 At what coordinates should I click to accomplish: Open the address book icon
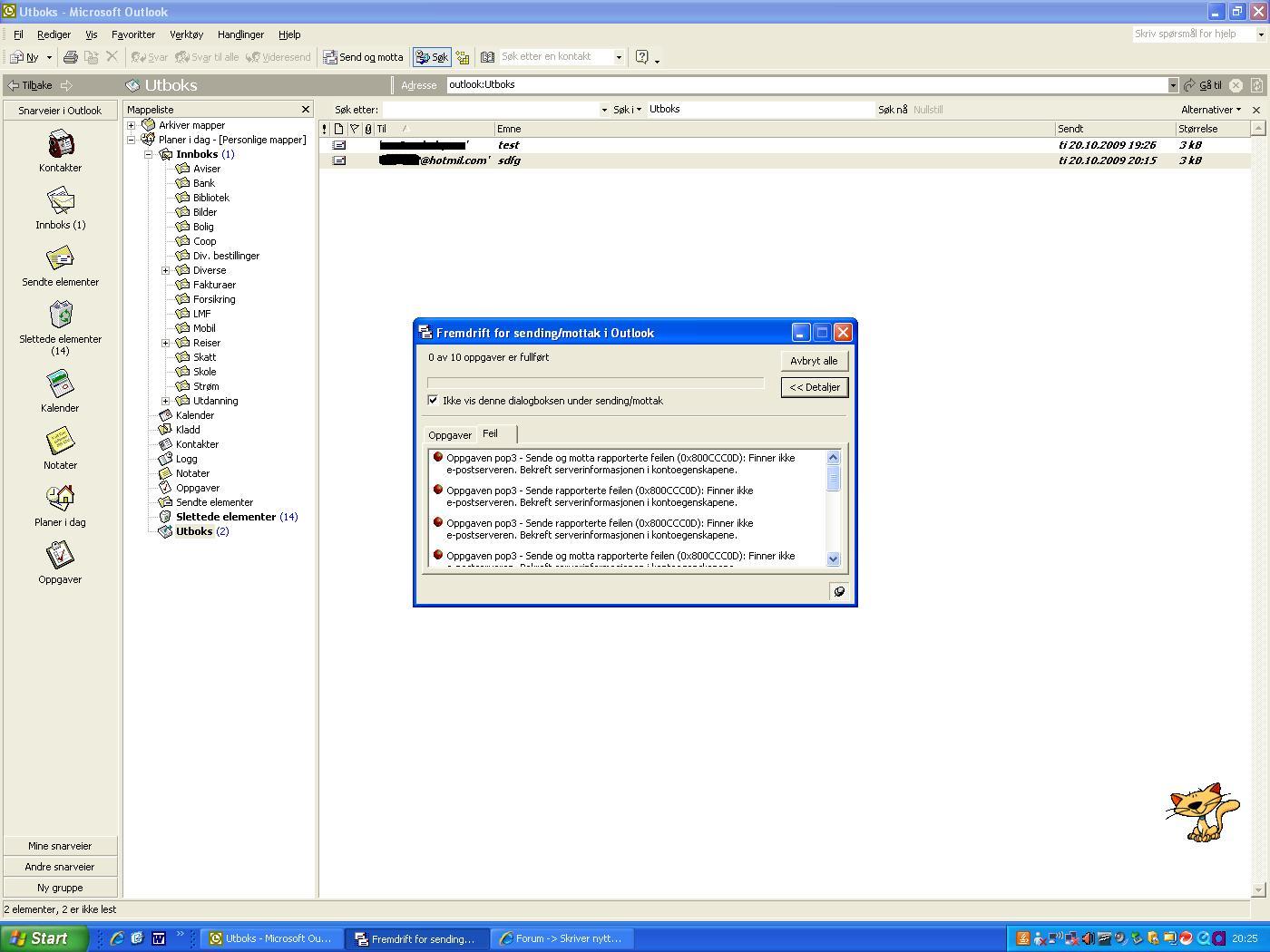(487, 57)
